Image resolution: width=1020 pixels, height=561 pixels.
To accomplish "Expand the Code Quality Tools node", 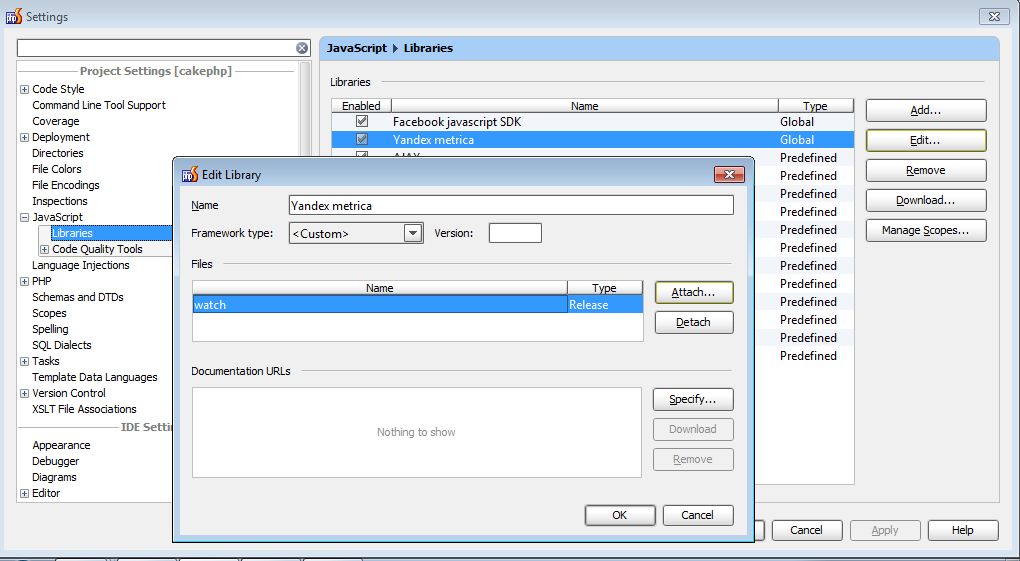I will 44,249.
